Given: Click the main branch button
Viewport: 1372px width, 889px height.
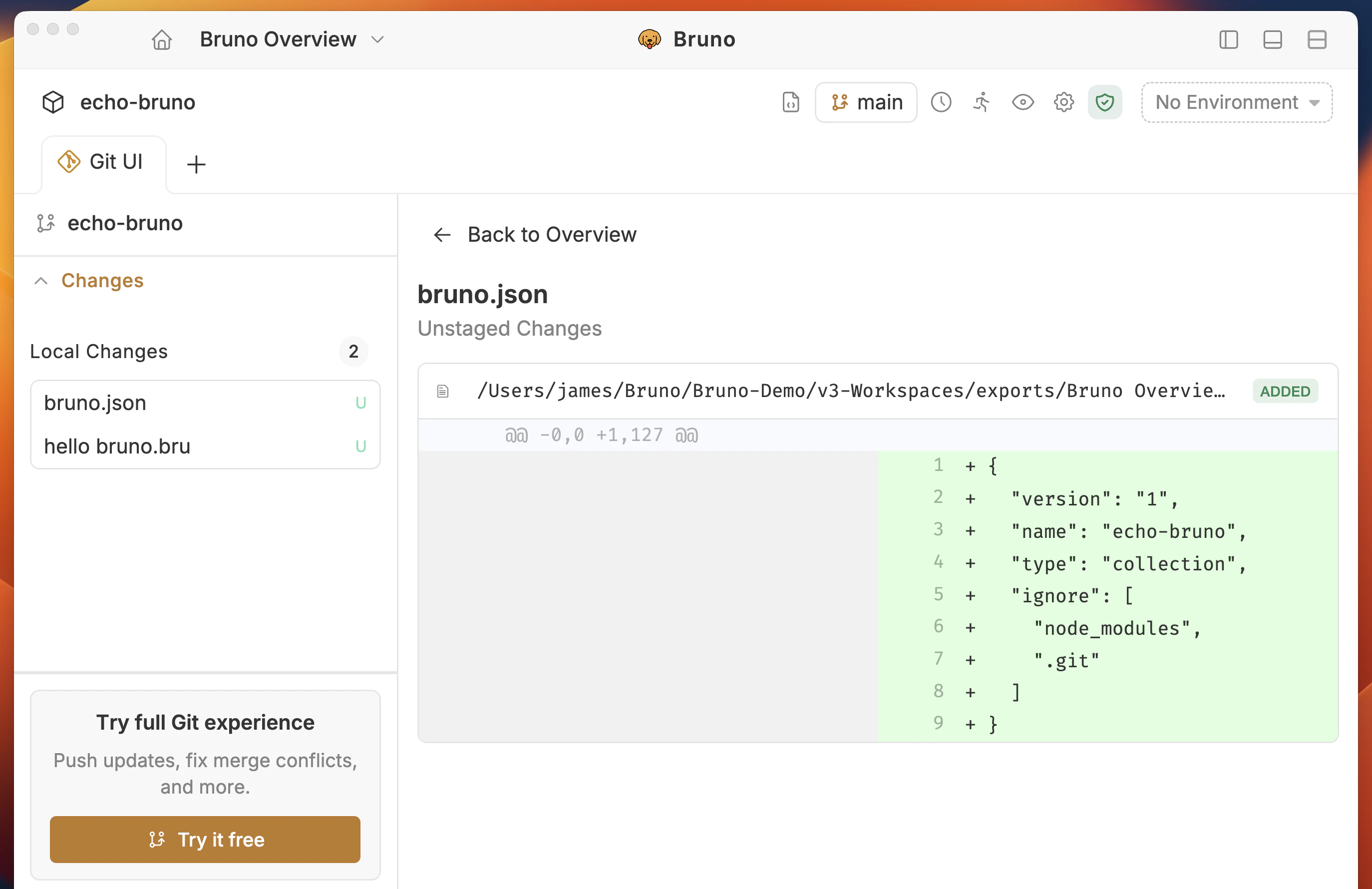Looking at the screenshot, I should coord(866,102).
